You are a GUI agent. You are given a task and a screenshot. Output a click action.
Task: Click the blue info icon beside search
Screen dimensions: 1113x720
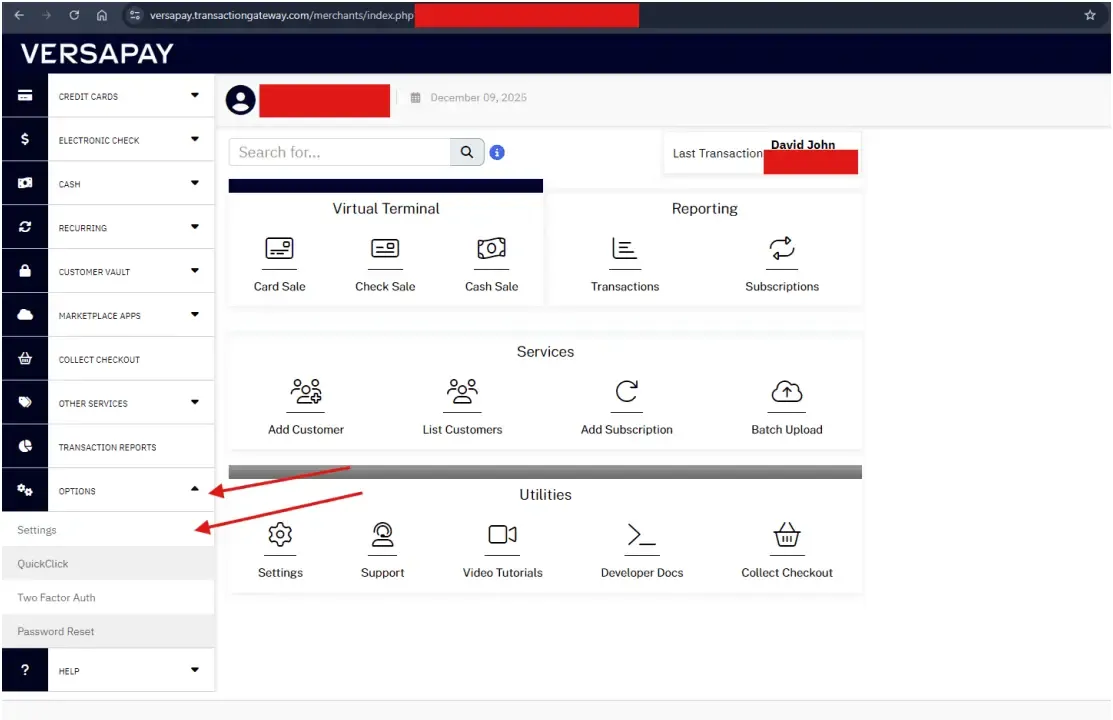coord(497,152)
